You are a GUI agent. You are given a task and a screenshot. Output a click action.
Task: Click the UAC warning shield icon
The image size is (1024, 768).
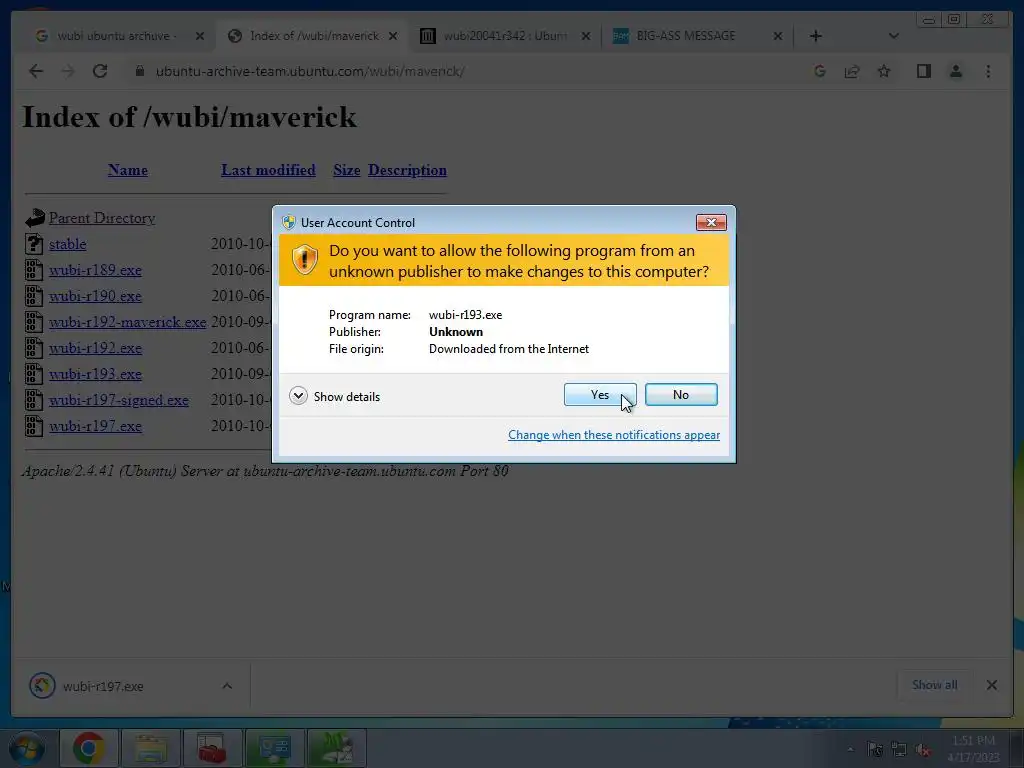coord(304,260)
